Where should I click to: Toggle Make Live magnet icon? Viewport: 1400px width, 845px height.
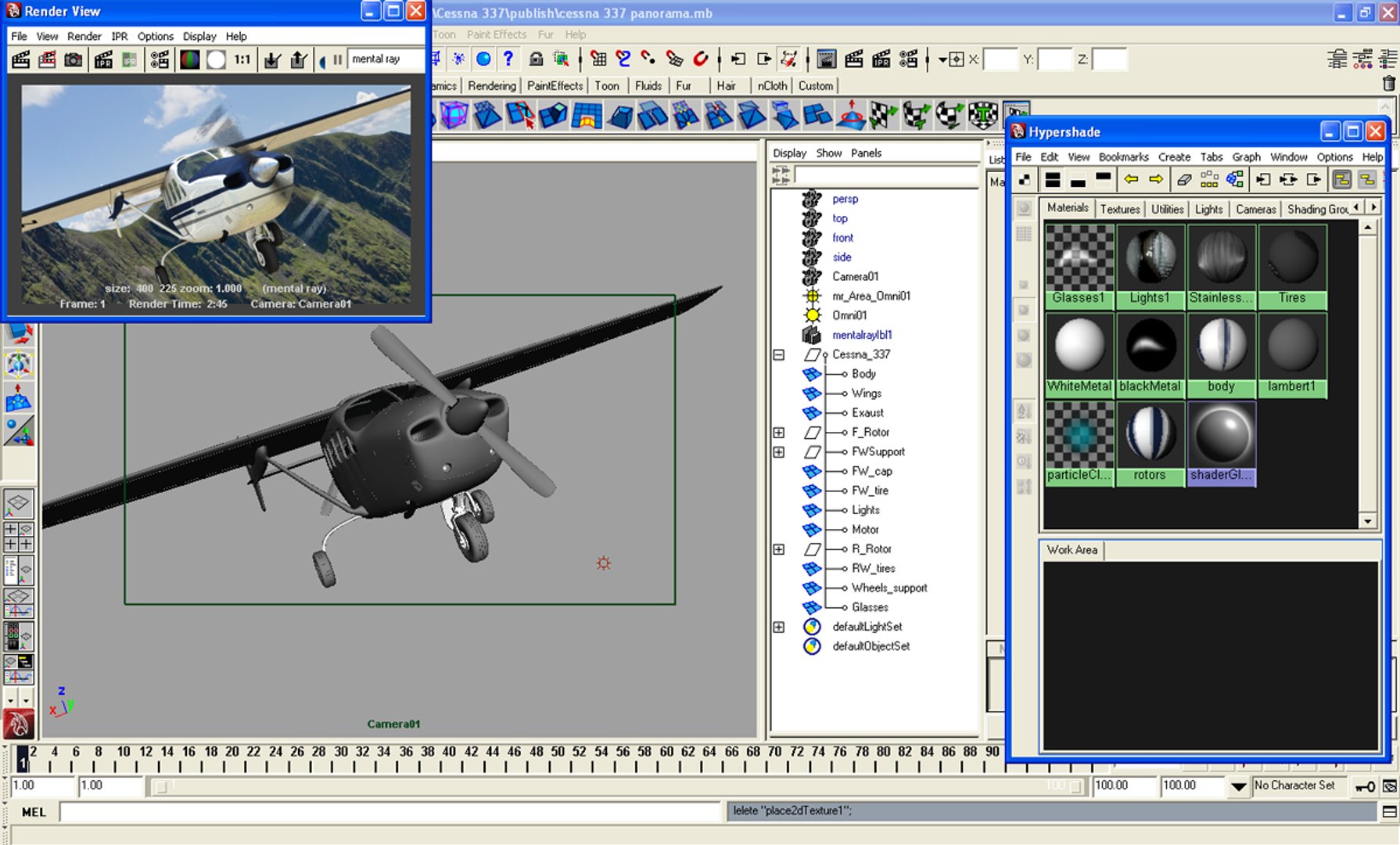coord(701,59)
